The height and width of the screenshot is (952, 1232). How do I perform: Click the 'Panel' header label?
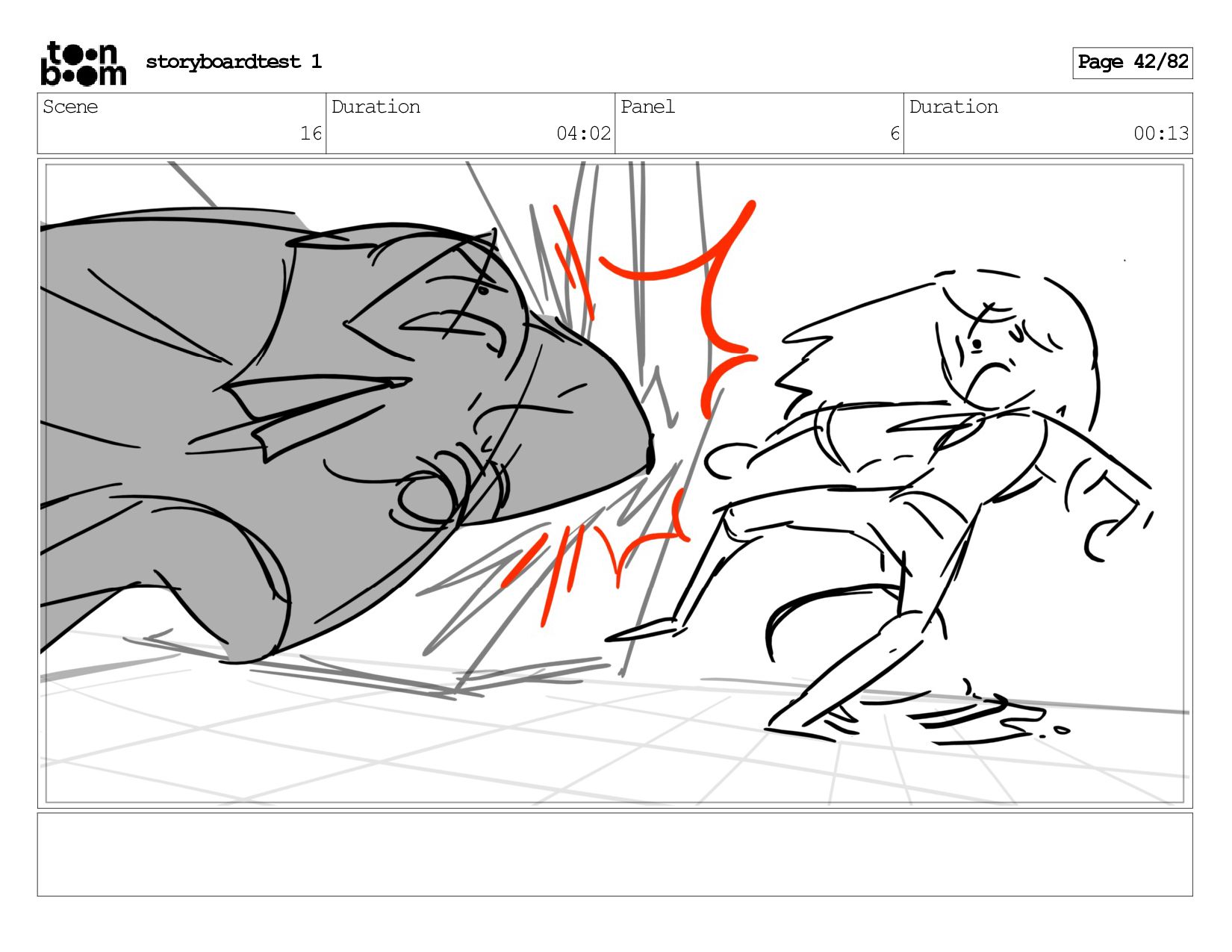(647, 107)
